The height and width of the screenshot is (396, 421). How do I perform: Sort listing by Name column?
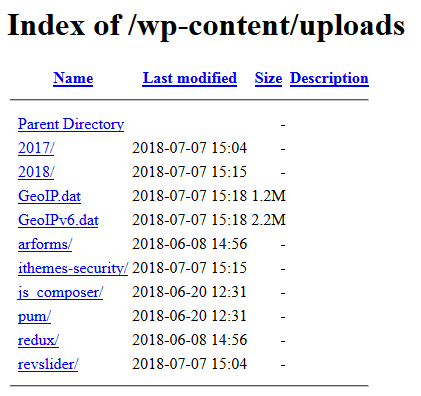[x=73, y=79]
